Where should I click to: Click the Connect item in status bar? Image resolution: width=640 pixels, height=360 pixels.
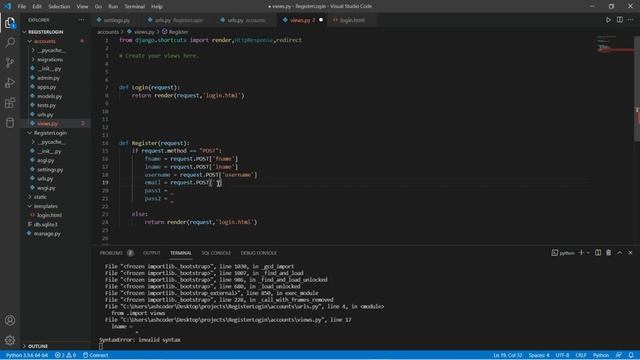[x=96, y=356]
